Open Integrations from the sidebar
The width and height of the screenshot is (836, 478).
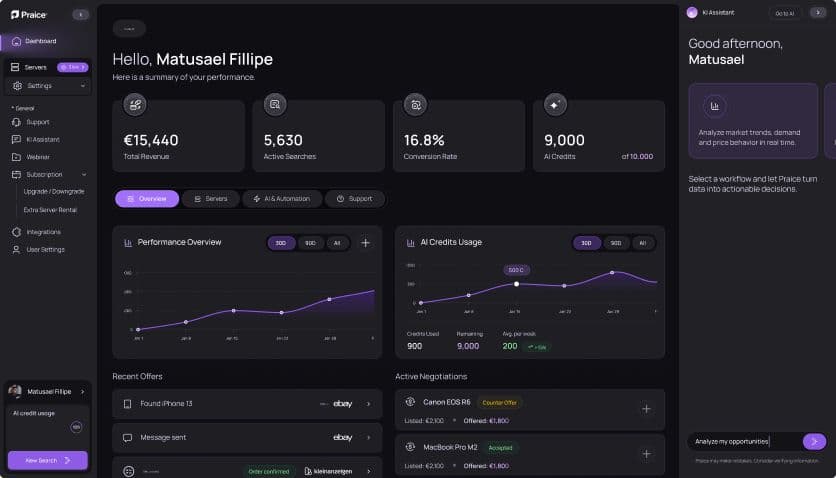coord(43,232)
